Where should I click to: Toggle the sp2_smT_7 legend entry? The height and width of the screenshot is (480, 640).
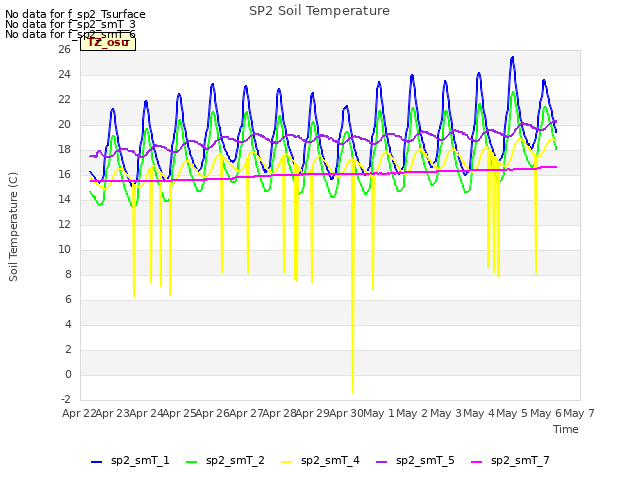(510, 461)
